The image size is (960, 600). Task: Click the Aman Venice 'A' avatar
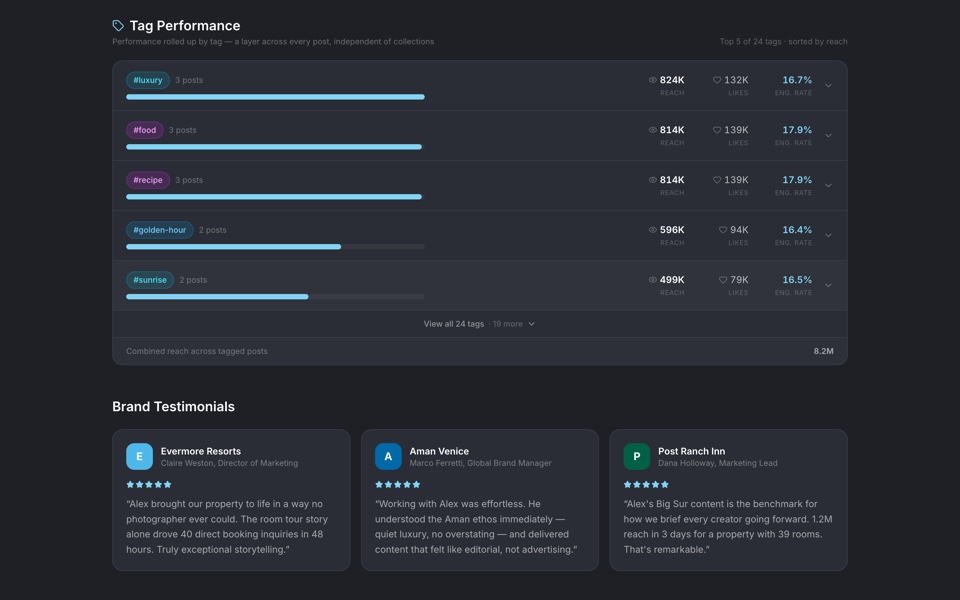point(388,457)
